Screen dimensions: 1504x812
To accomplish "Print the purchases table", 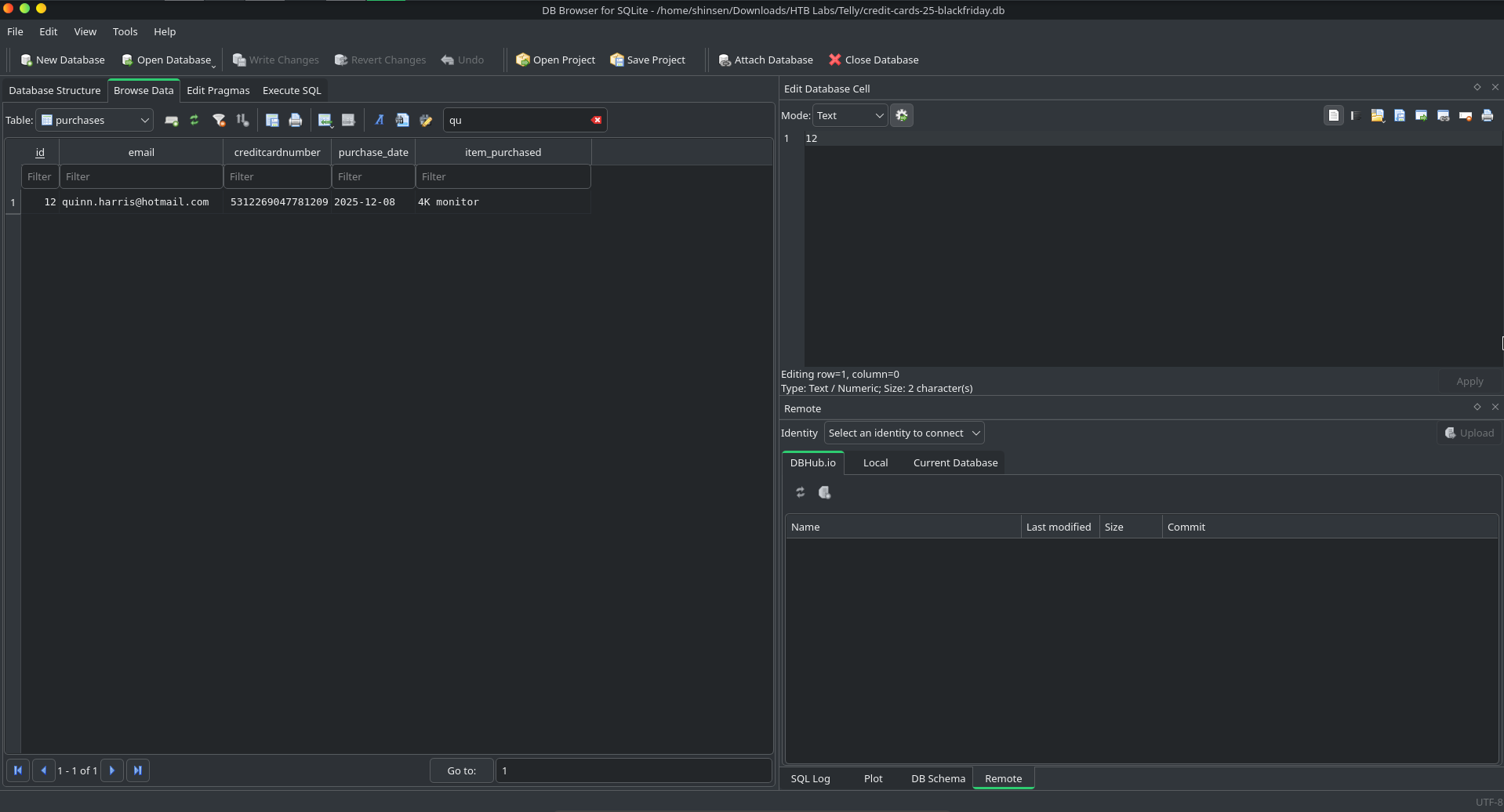I will coord(296,120).
